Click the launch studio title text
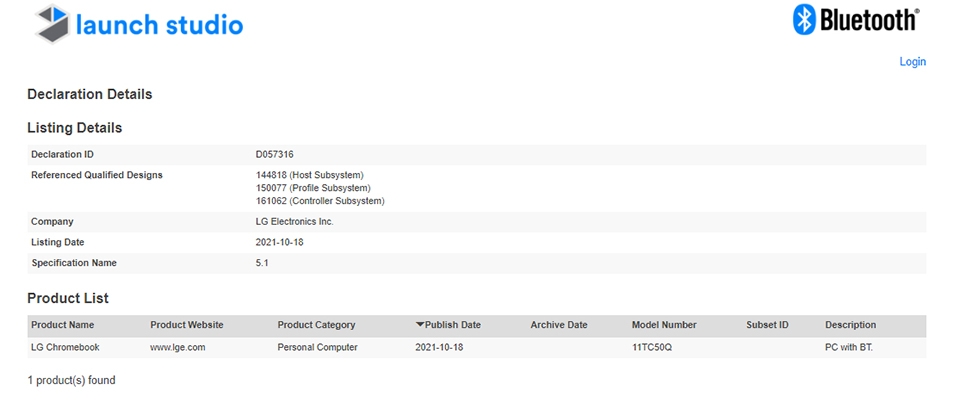 point(159,24)
